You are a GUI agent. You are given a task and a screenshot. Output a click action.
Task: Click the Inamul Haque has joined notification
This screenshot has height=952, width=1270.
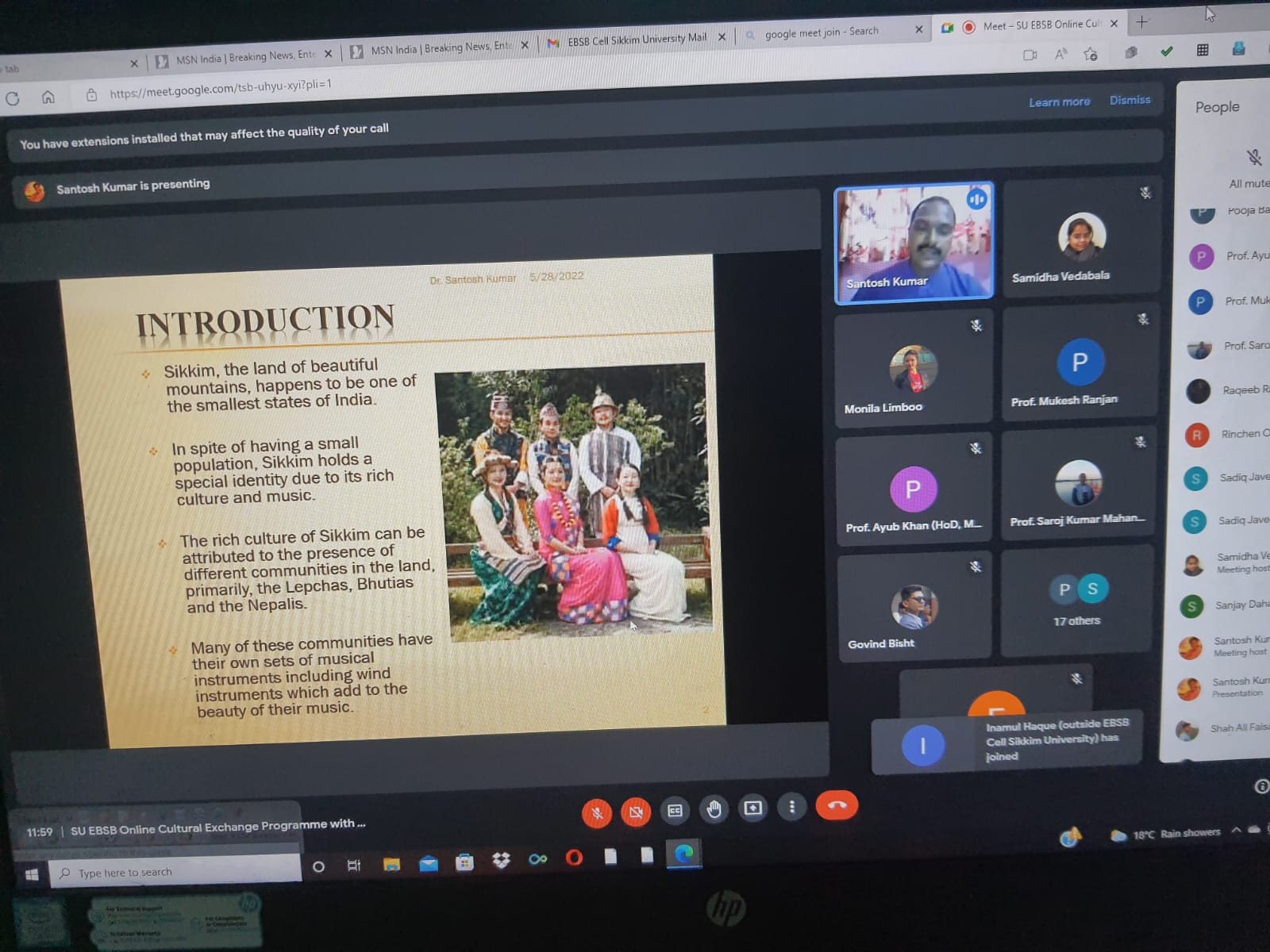(x=1006, y=742)
